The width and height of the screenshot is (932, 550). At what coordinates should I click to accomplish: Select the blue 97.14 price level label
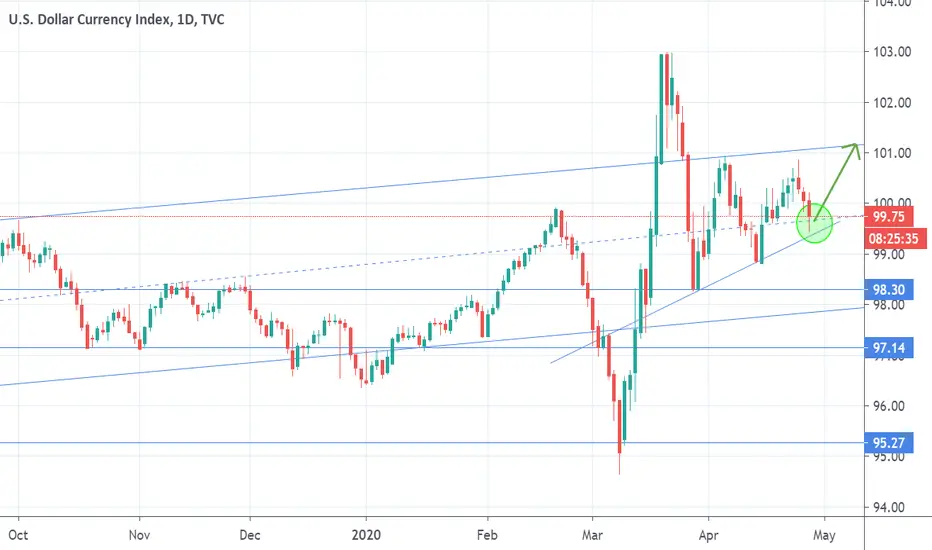[x=888, y=347]
